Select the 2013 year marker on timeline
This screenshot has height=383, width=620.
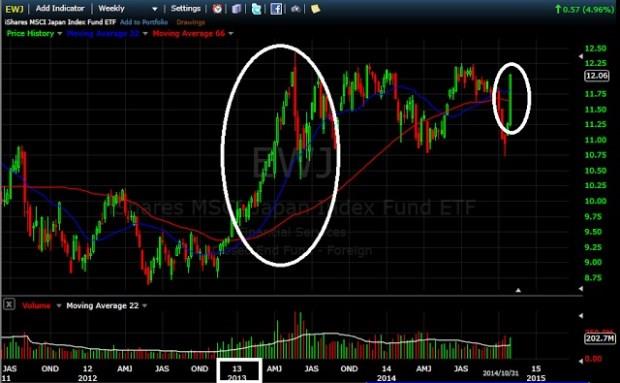(238, 372)
